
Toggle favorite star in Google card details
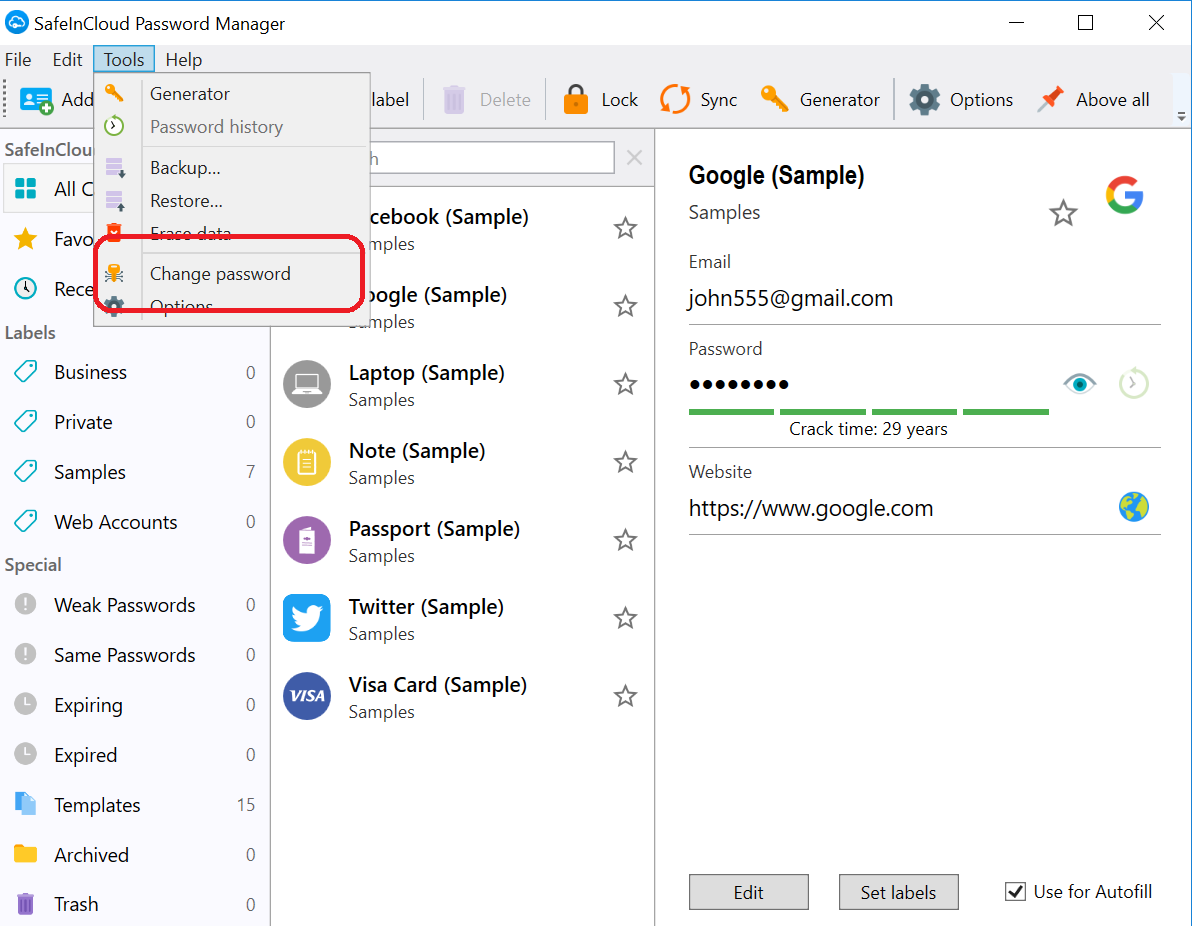pos(1063,214)
